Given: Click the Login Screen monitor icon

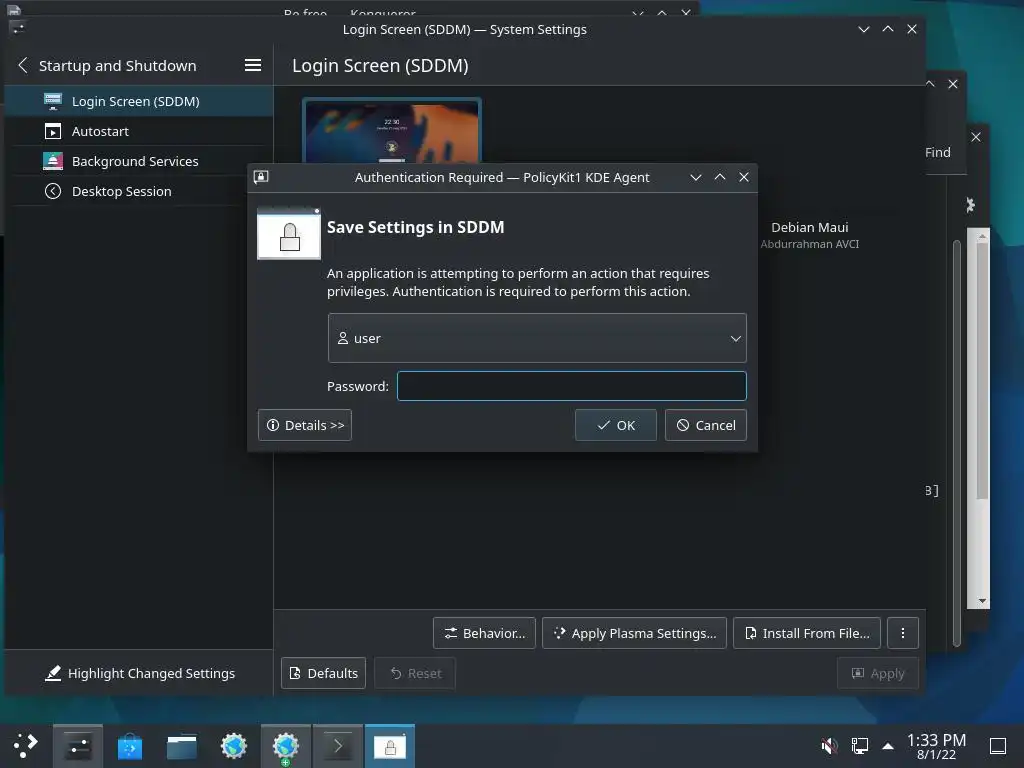Looking at the screenshot, I should pyautogui.click(x=53, y=101).
